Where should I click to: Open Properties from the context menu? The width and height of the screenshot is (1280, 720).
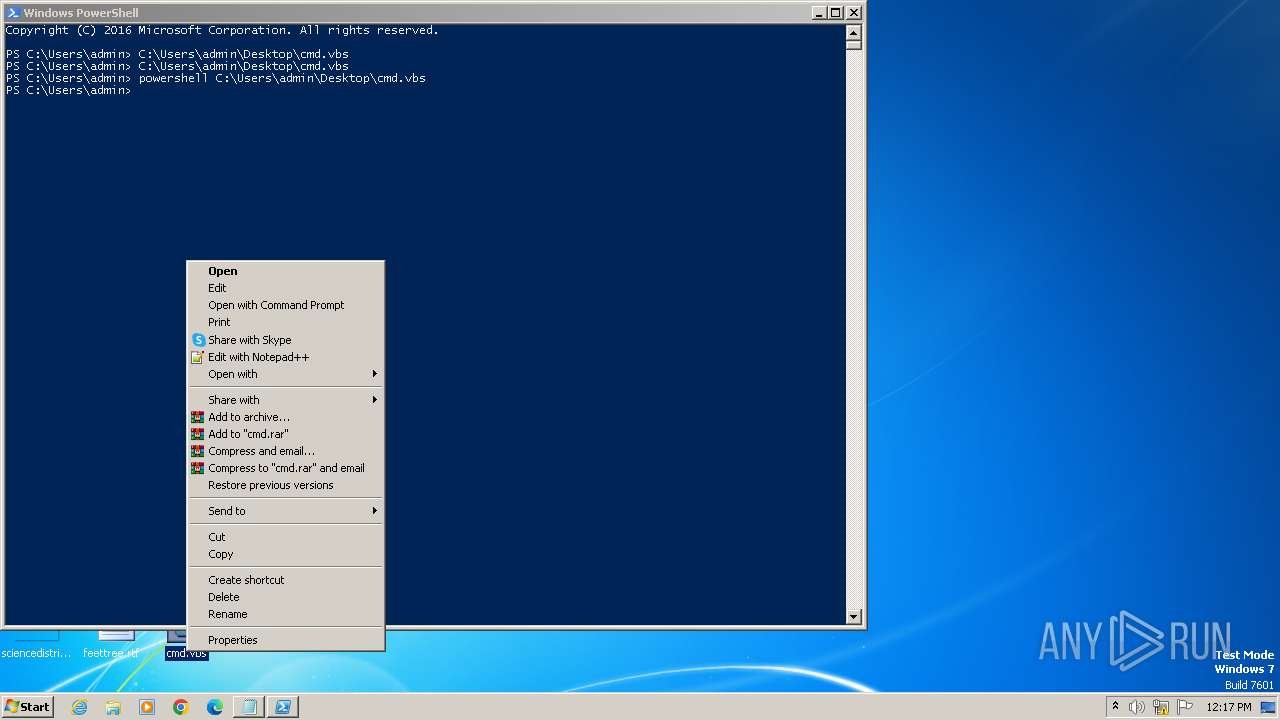pos(286,640)
